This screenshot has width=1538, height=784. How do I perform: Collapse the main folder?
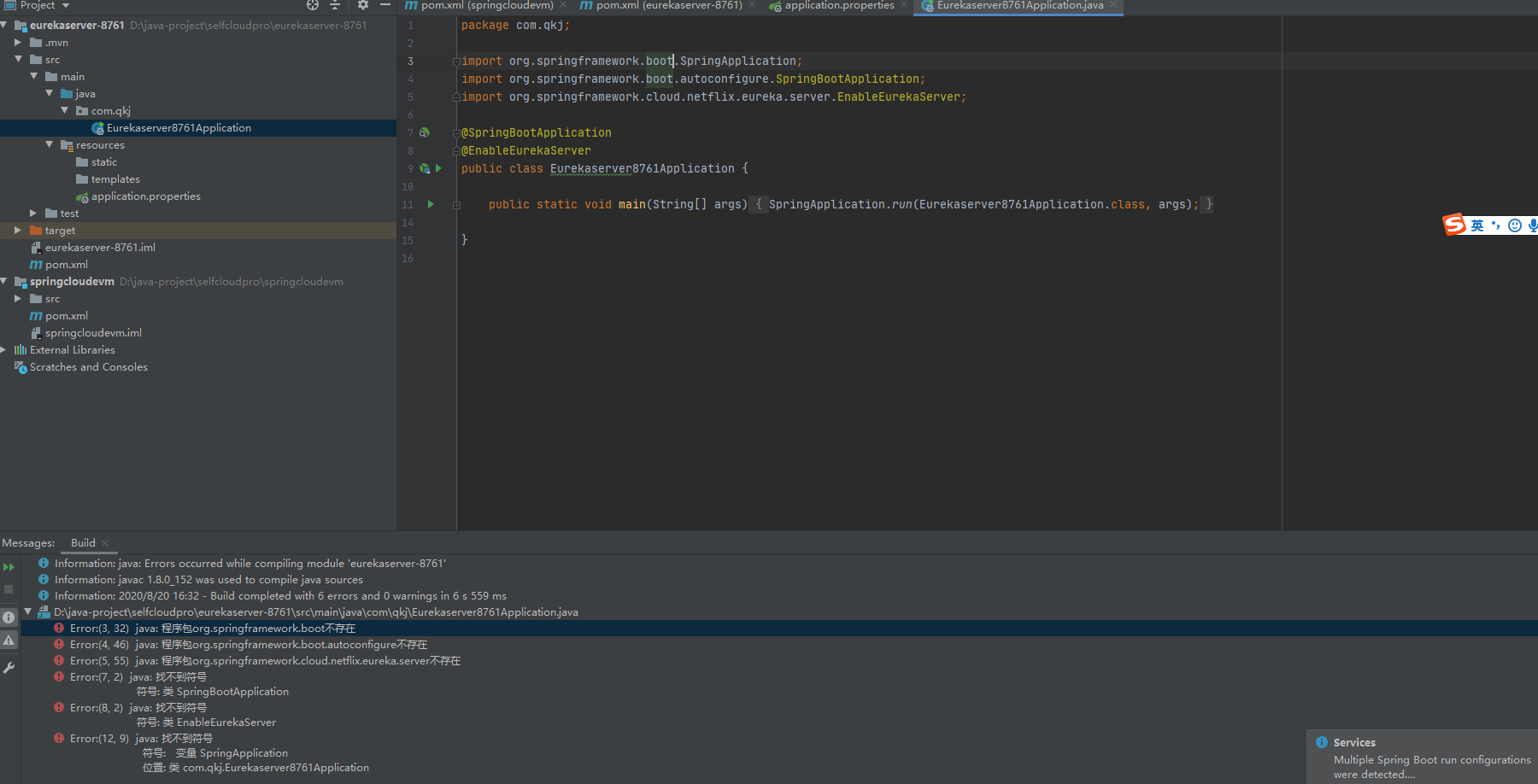(33, 76)
